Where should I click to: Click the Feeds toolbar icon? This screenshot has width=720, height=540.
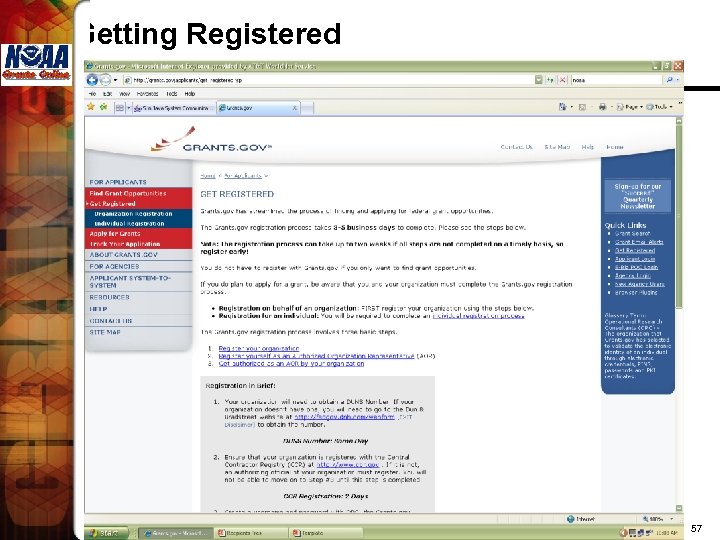coord(582,107)
